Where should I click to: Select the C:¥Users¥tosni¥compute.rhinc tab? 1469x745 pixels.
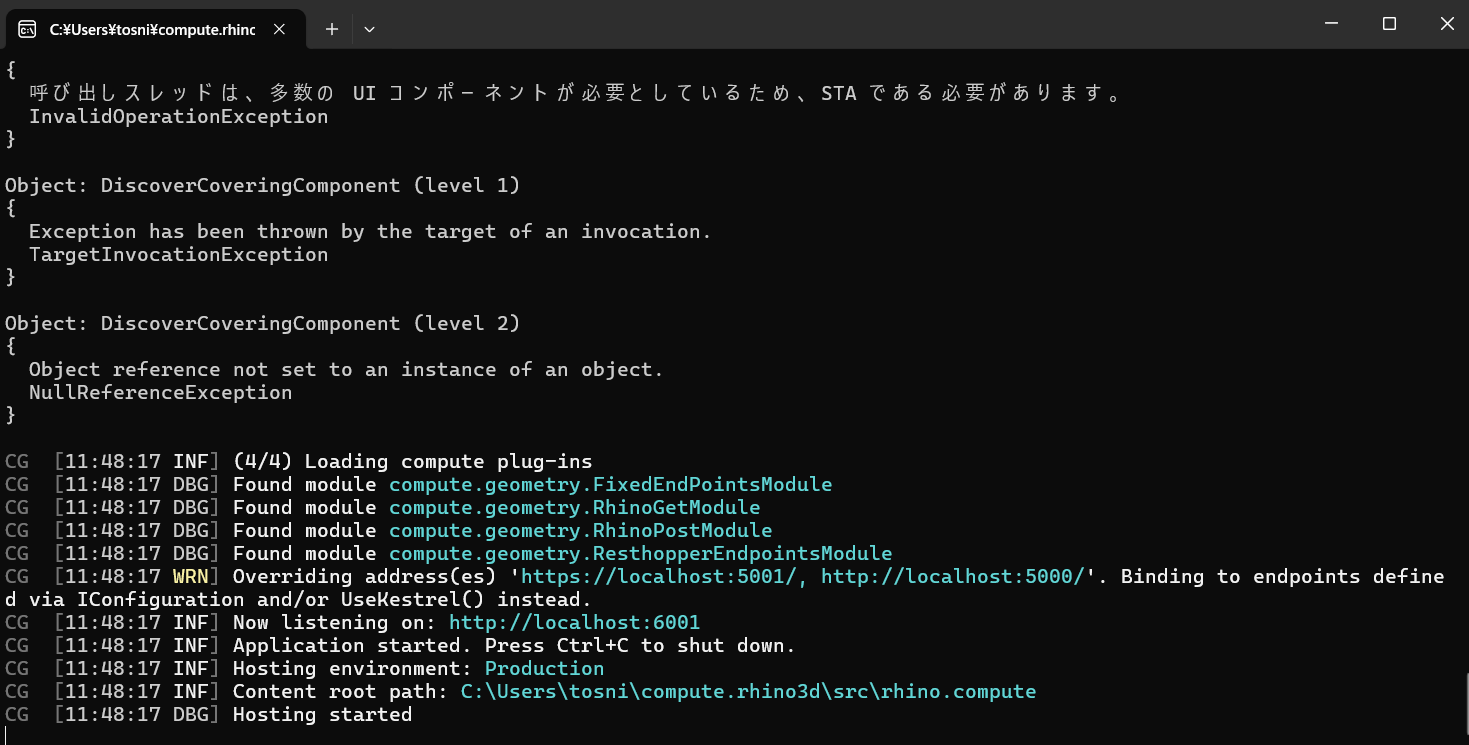(x=150, y=29)
